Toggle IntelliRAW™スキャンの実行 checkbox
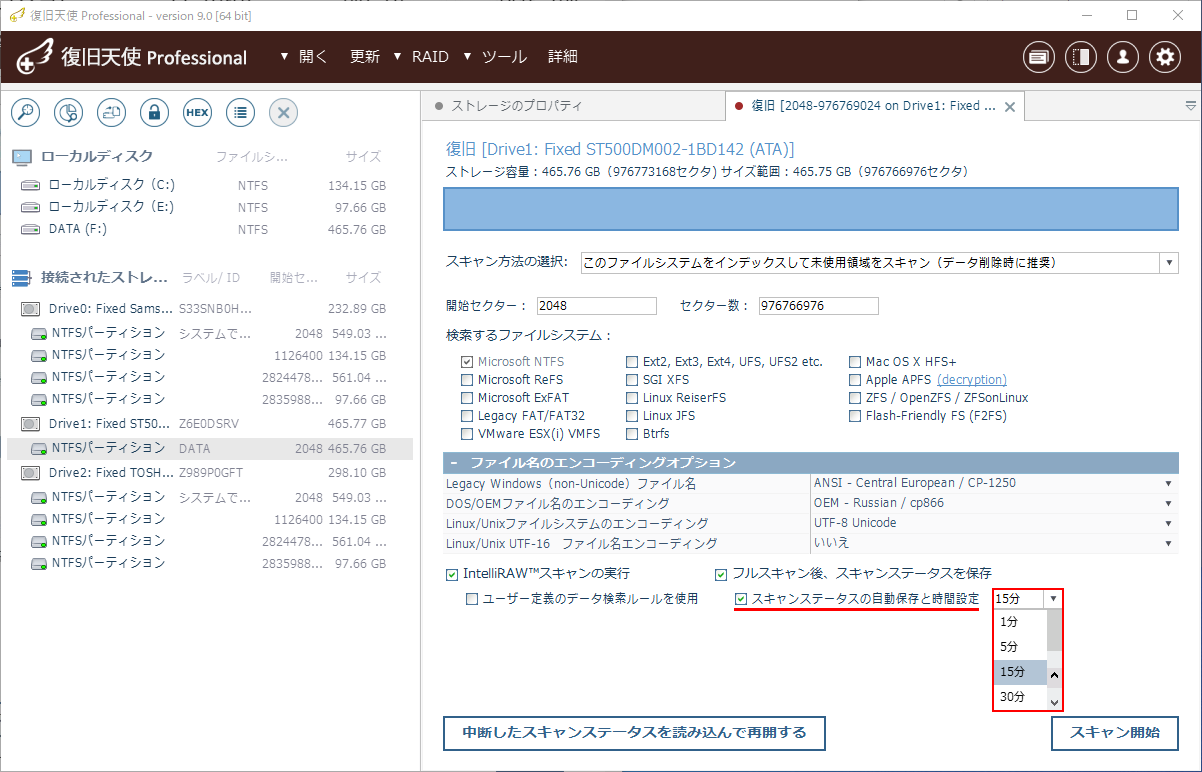 pyautogui.click(x=452, y=574)
